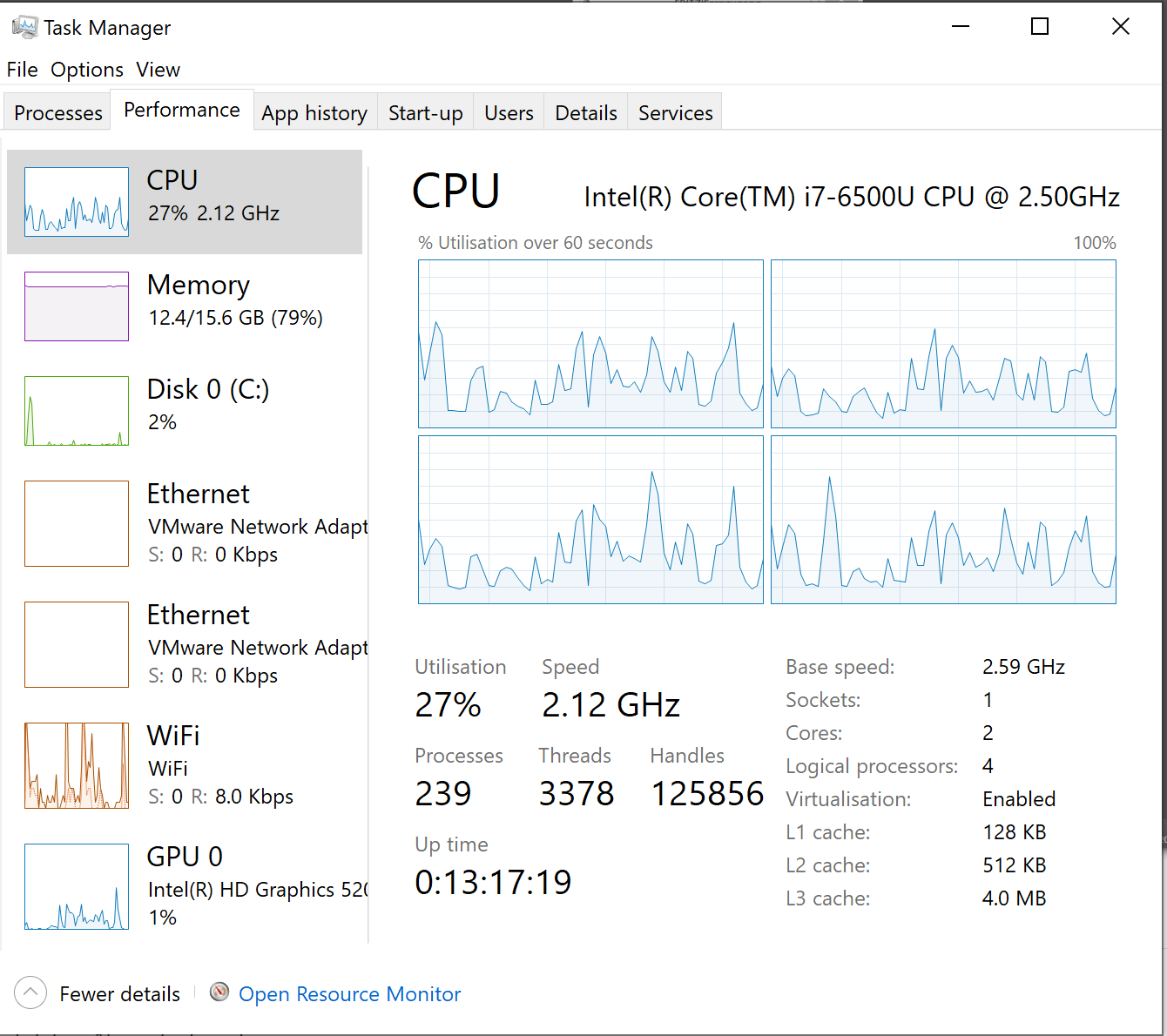Select the Disk 0 (C:) graph thumbnail
The height and width of the screenshot is (1036, 1167).
coord(77,411)
